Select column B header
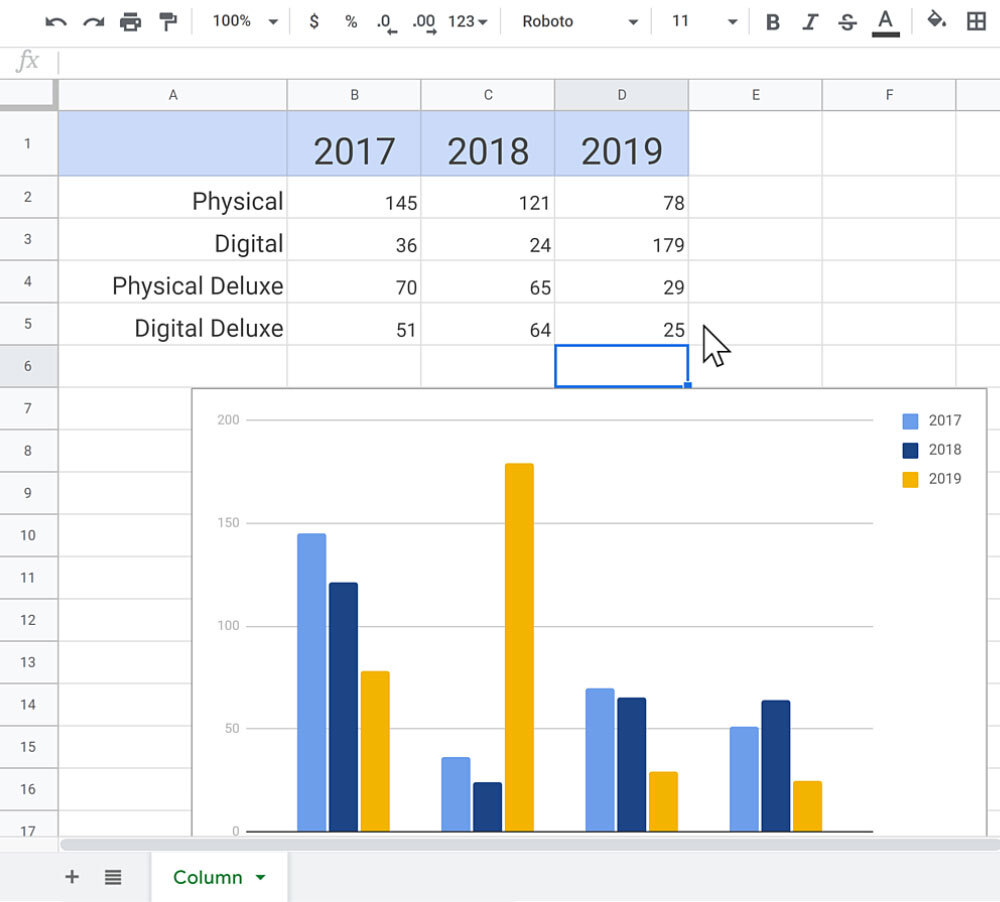This screenshot has width=1000, height=902. (x=354, y=95)
